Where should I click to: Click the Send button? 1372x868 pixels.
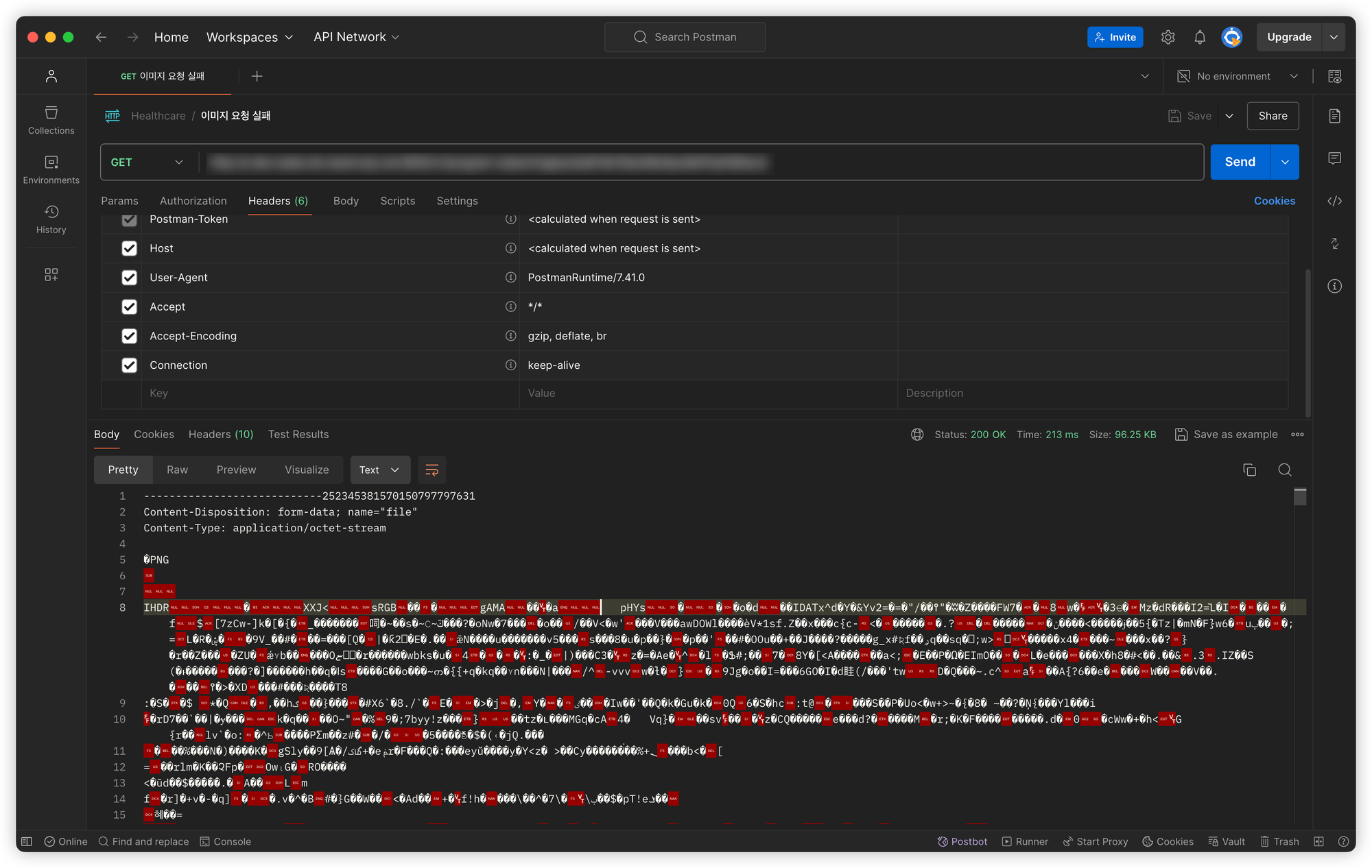coord(1240,162)
